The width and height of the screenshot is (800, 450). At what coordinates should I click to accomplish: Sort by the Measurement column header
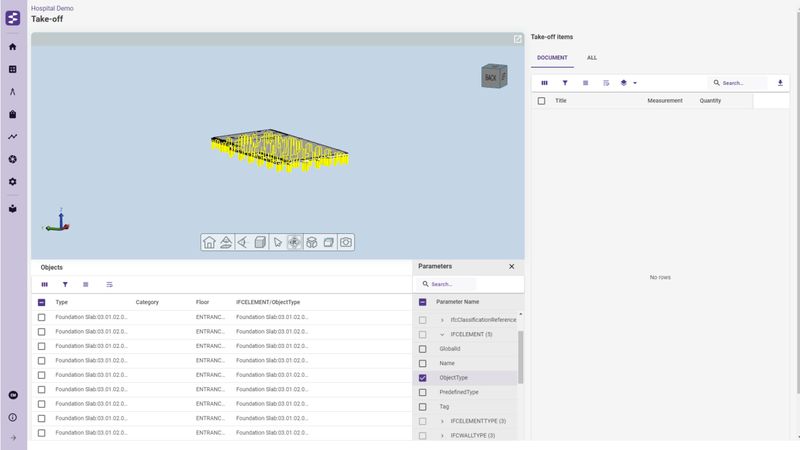(665, 101)
